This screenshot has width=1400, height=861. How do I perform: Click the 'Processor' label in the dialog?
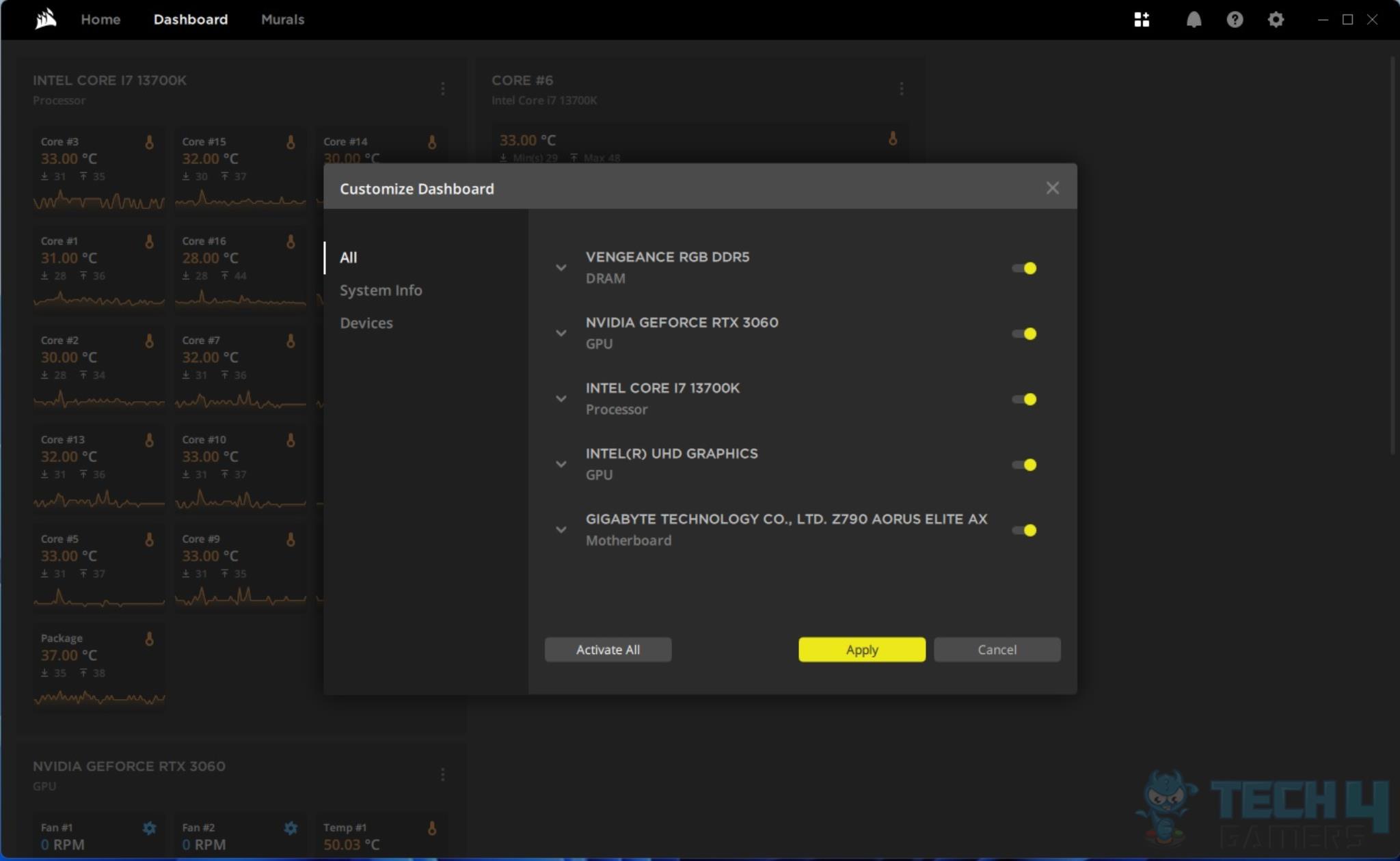[x=616, y=409]
